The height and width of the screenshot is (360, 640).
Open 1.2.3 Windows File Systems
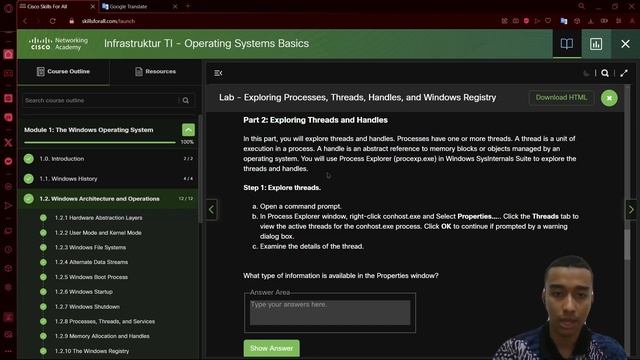click(x=90, y=247)
